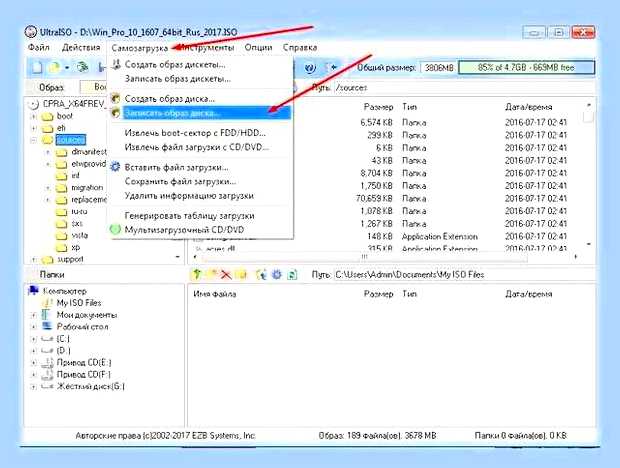Click the Самозагрузка menu

tap(140, 48)
